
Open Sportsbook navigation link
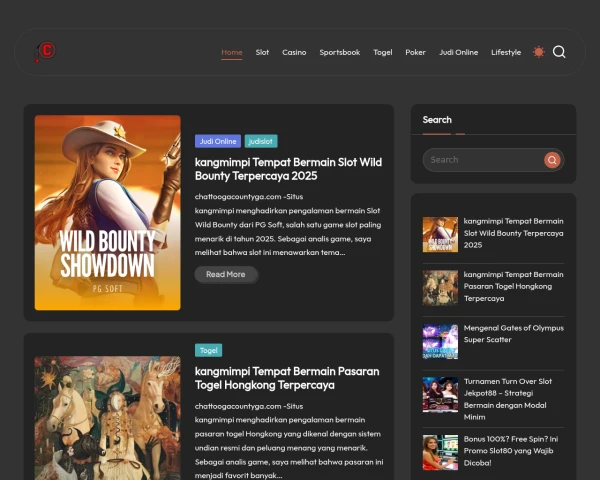(340, 52)
